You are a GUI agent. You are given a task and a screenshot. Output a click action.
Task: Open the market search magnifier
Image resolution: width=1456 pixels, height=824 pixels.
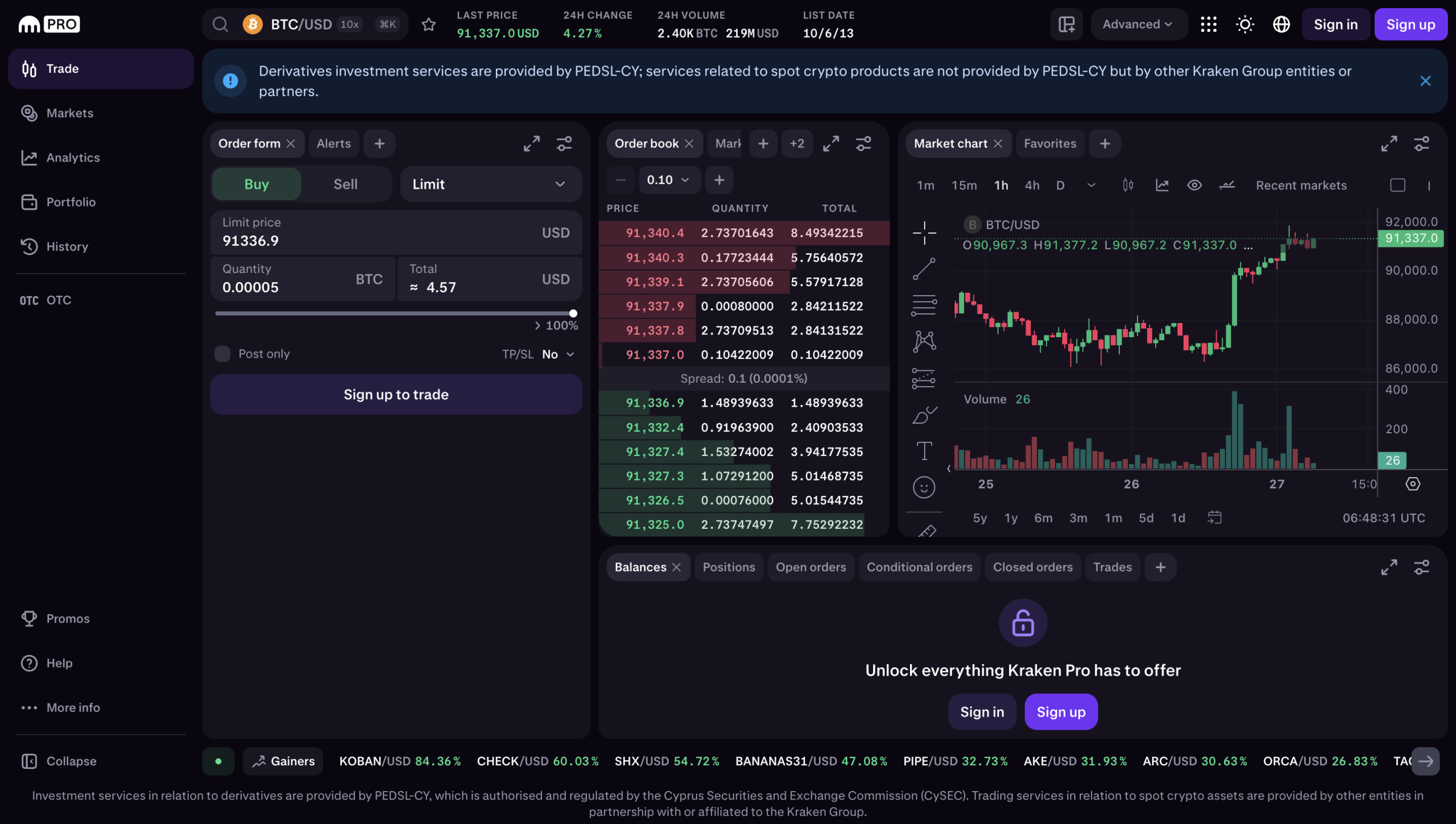click(x=220, y=24)
